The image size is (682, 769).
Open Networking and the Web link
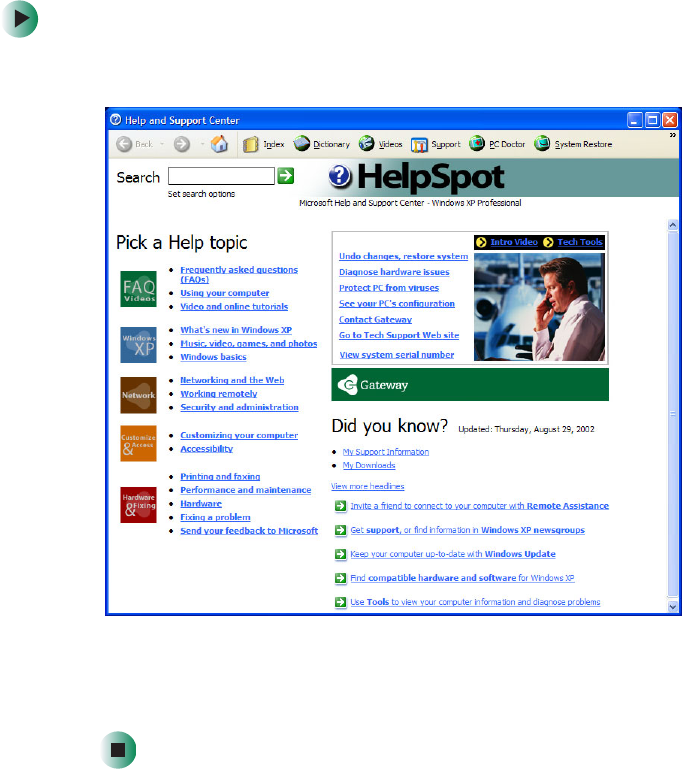pos(232,380)
